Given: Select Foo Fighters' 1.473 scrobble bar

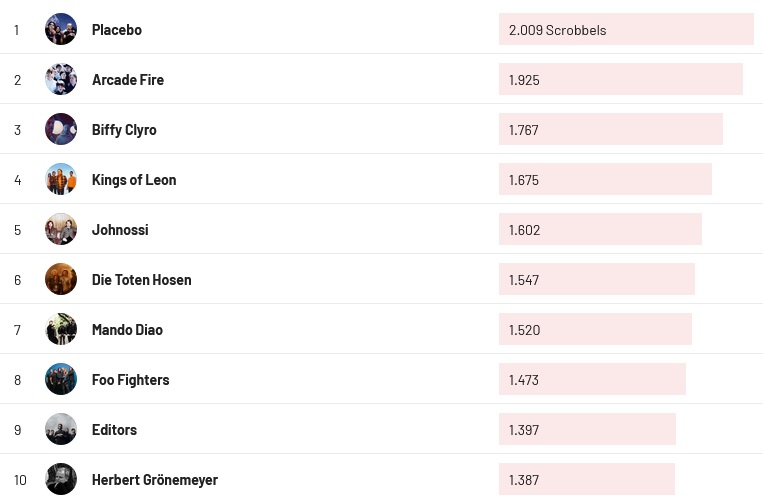Looking at the screenshot, I should coord(592,379).
